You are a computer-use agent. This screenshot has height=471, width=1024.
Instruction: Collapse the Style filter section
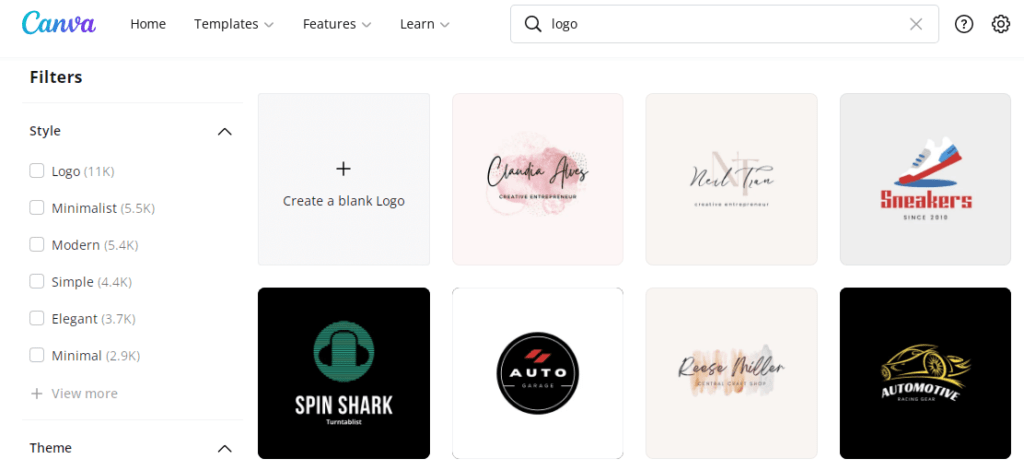coord(224,131)
